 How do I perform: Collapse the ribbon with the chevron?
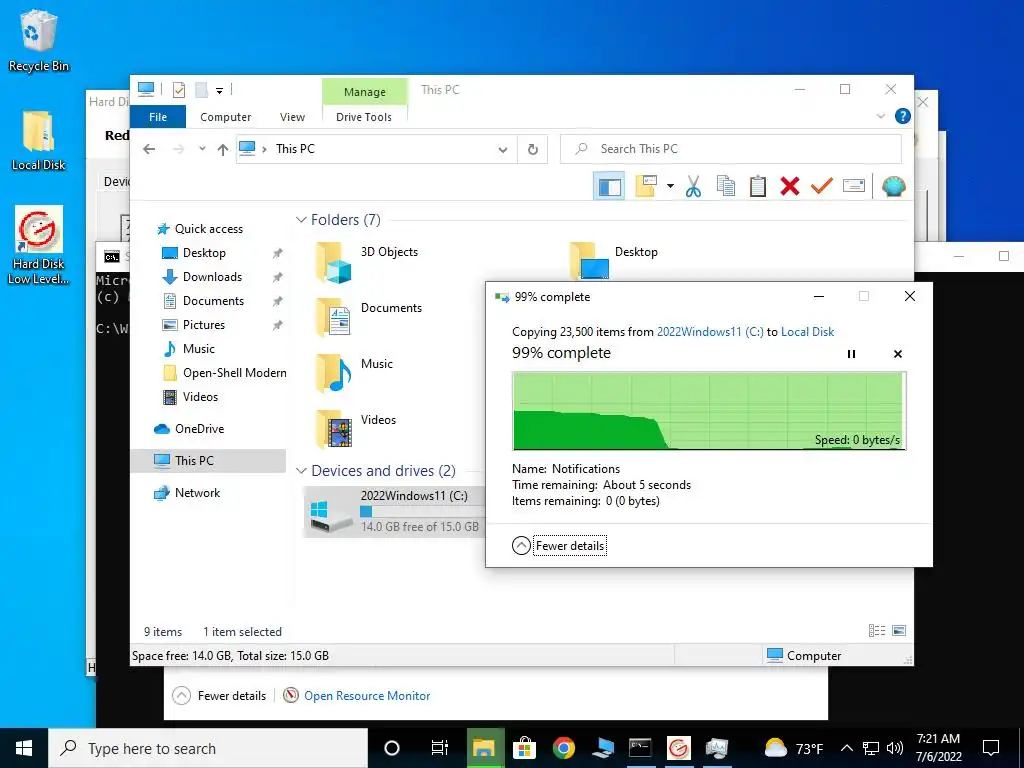tap(880, 116)
